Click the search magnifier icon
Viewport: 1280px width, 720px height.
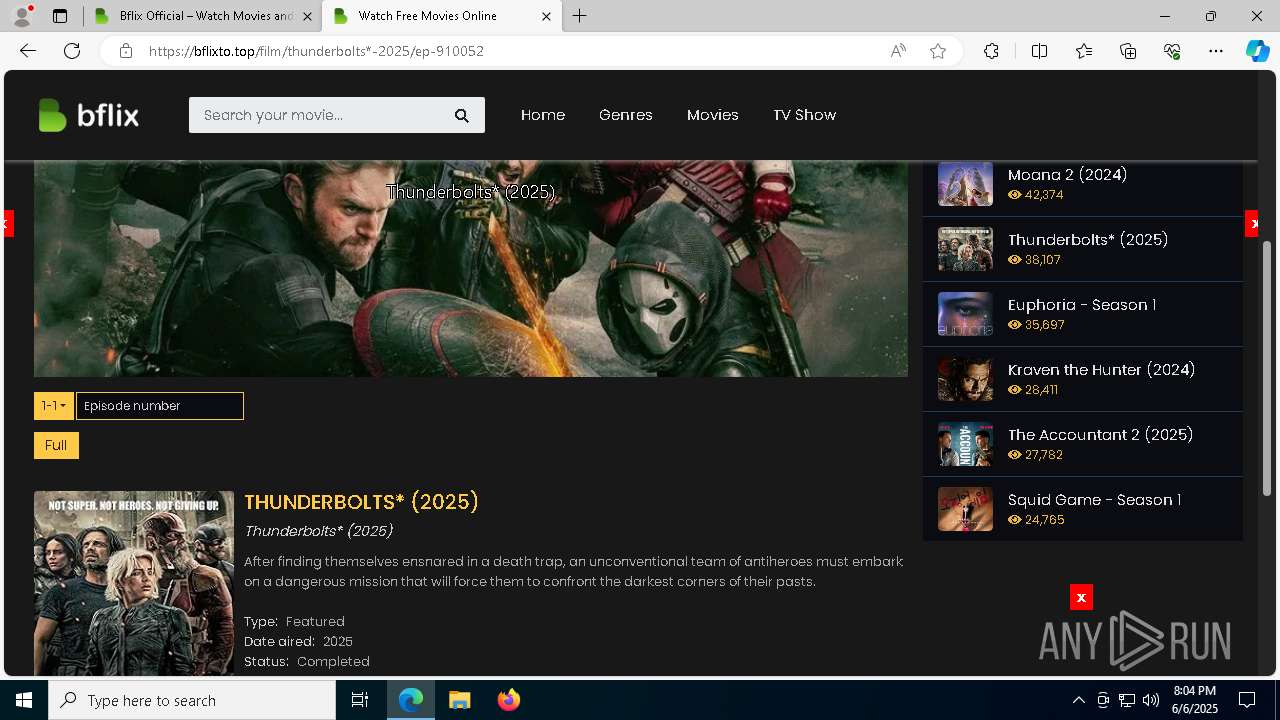click(x=462, y=116)
